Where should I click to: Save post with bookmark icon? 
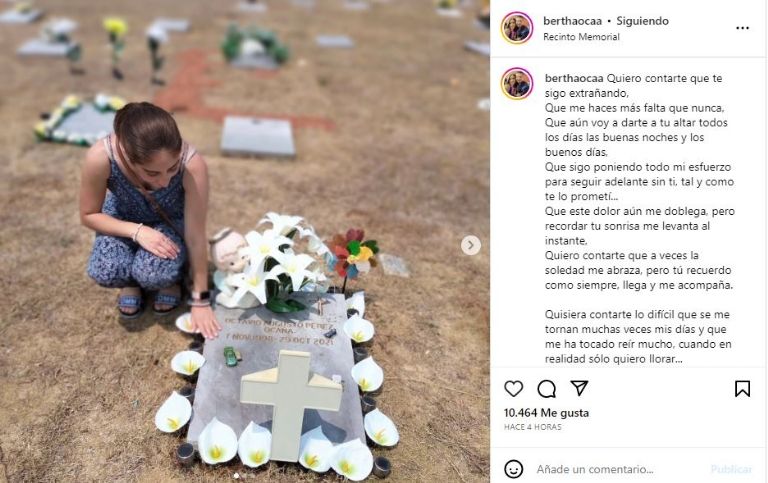pyautogui.click(x=742, y=389)
